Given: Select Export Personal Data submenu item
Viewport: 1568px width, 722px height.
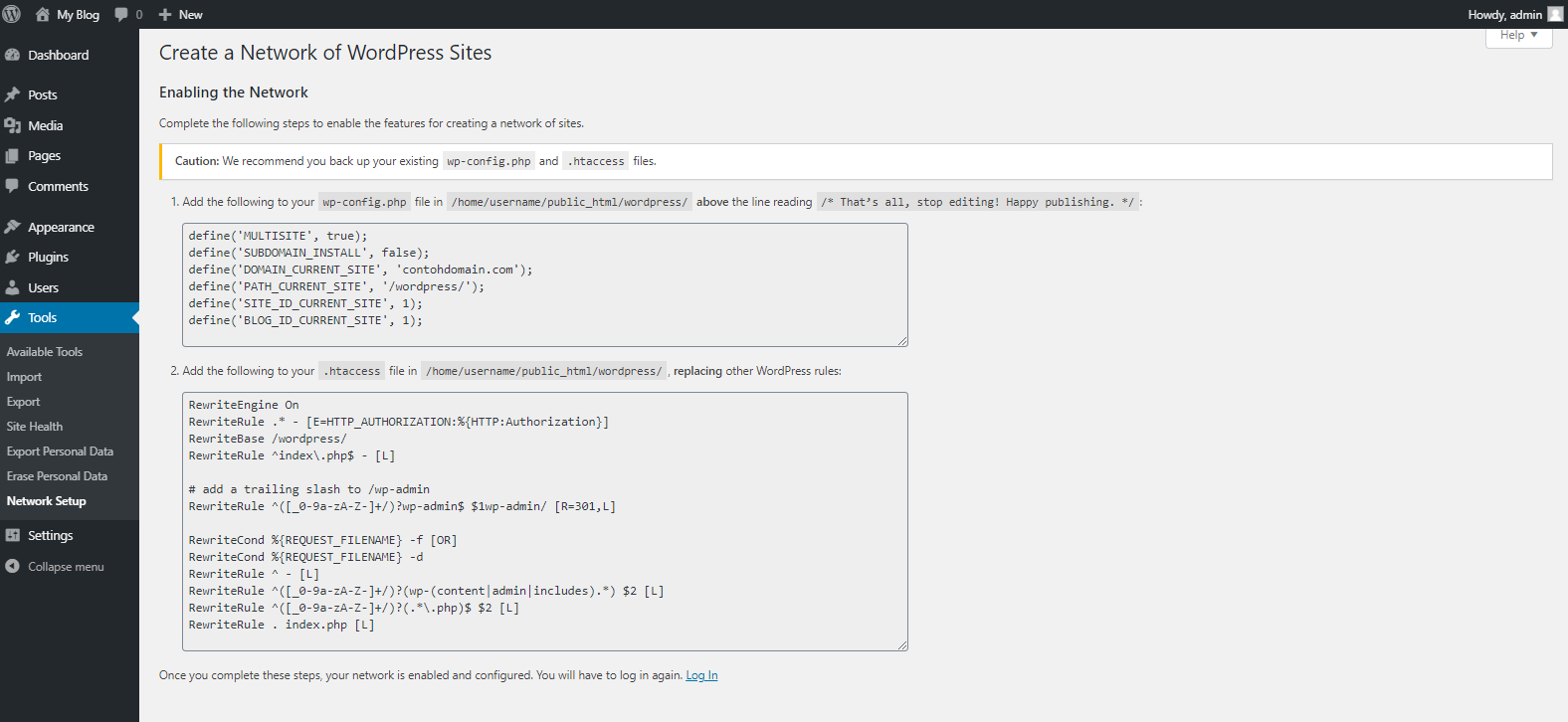Looking at the screenshot, I should point(60,451).
